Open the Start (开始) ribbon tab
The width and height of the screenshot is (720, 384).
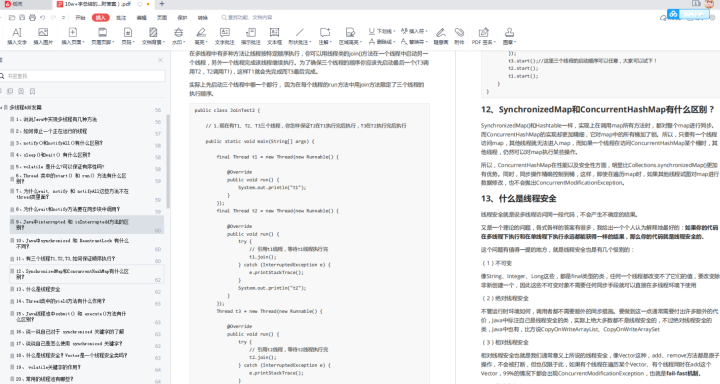click(80, 17)
